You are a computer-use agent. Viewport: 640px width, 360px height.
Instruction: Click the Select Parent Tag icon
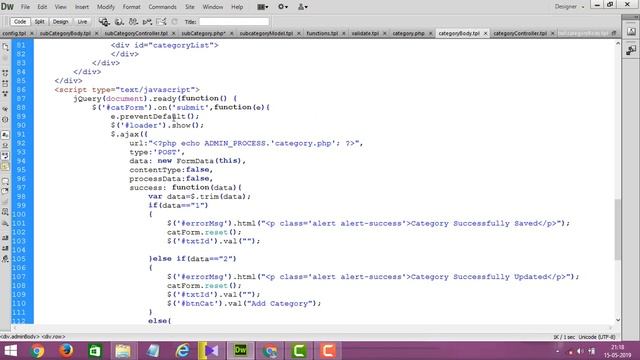pyautogui.click(x=5, y=109)
